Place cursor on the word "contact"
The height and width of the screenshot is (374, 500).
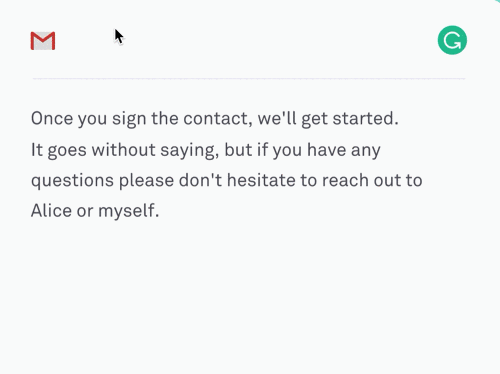216,118
